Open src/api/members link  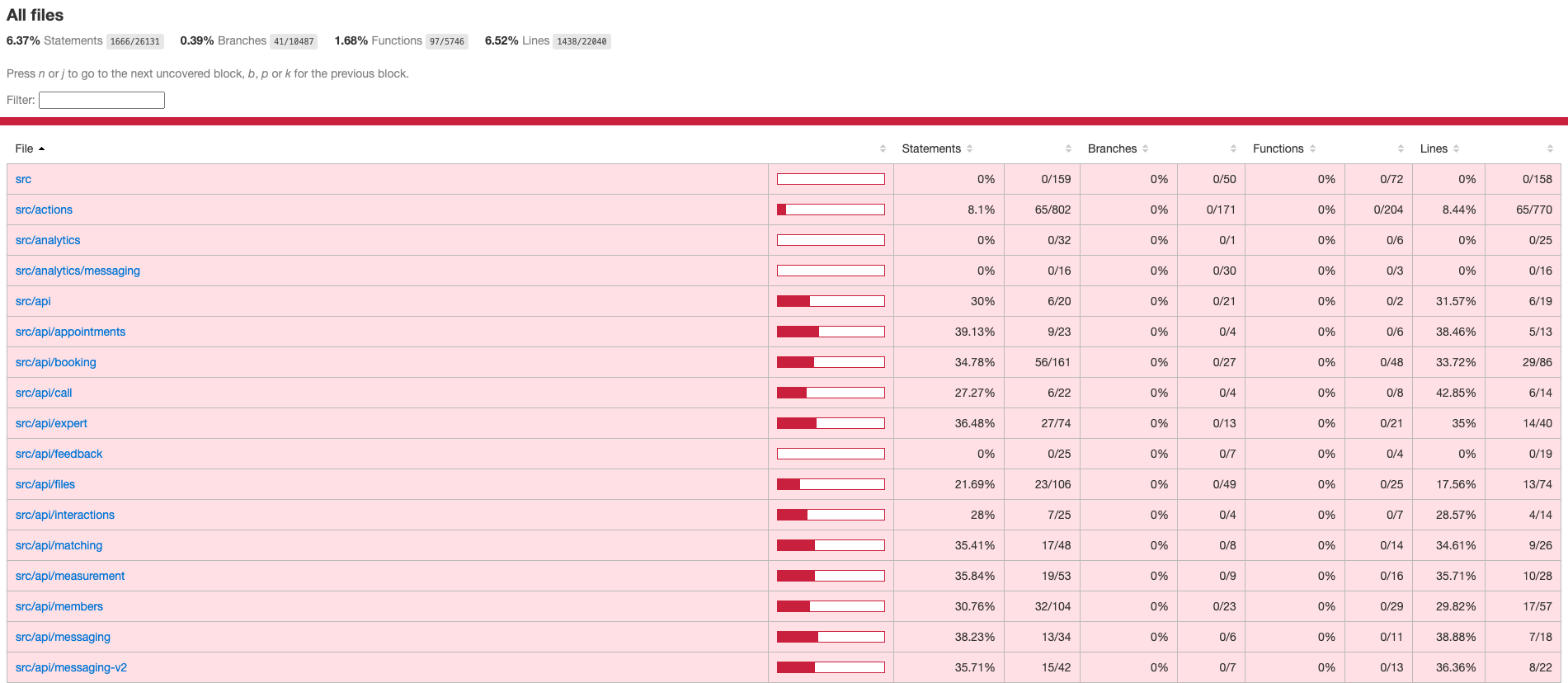coord(59,606)
